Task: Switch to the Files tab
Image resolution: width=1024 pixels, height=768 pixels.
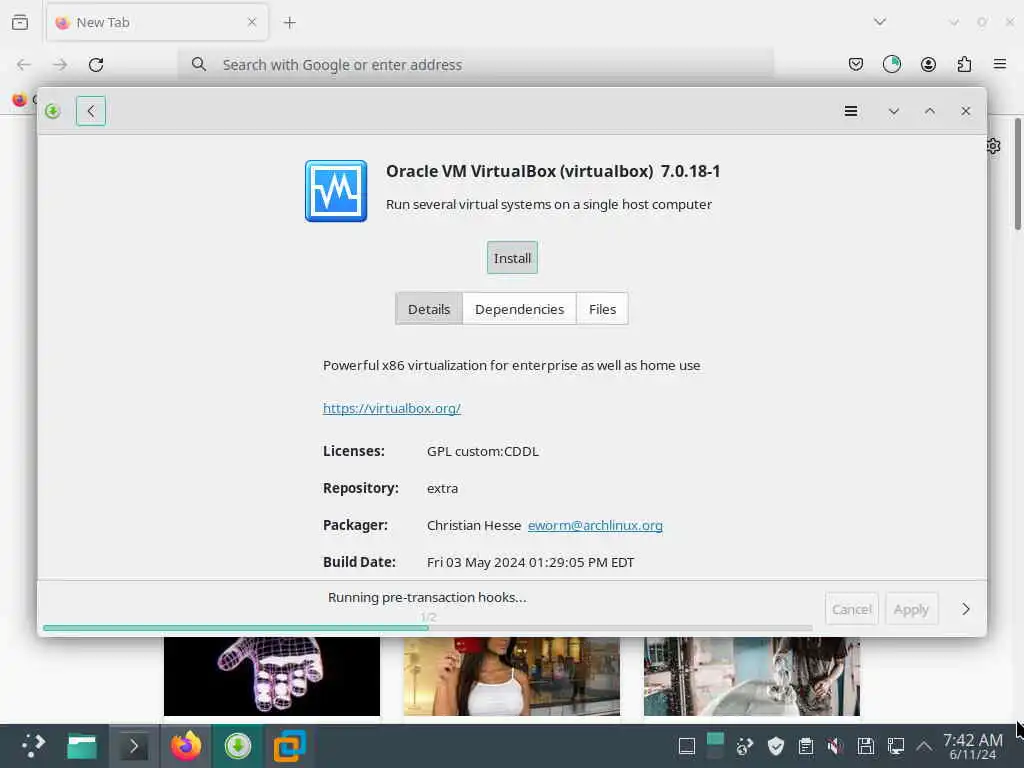Action: click(x=602, y=309)
